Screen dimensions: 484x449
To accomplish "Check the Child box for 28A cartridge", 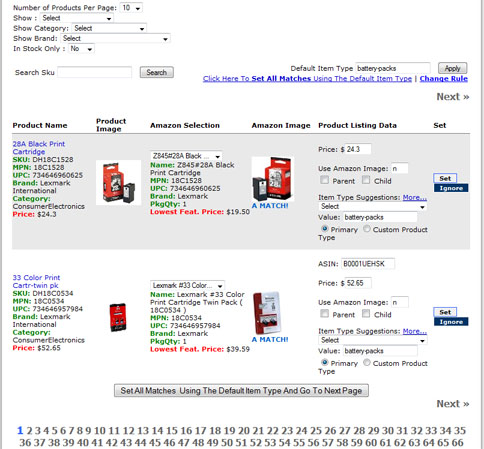I will coord(366,180).
